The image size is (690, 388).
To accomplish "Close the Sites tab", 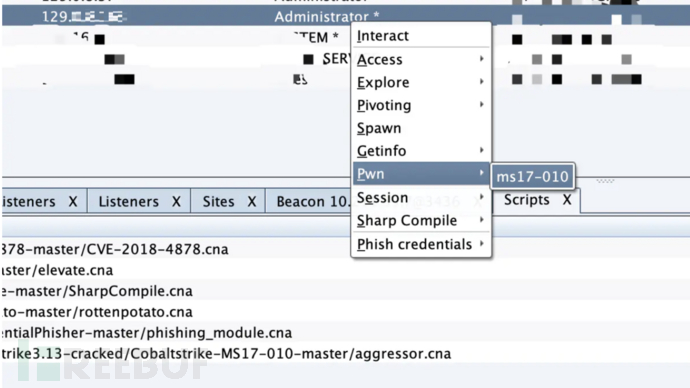I will click(x=252, y=201).
